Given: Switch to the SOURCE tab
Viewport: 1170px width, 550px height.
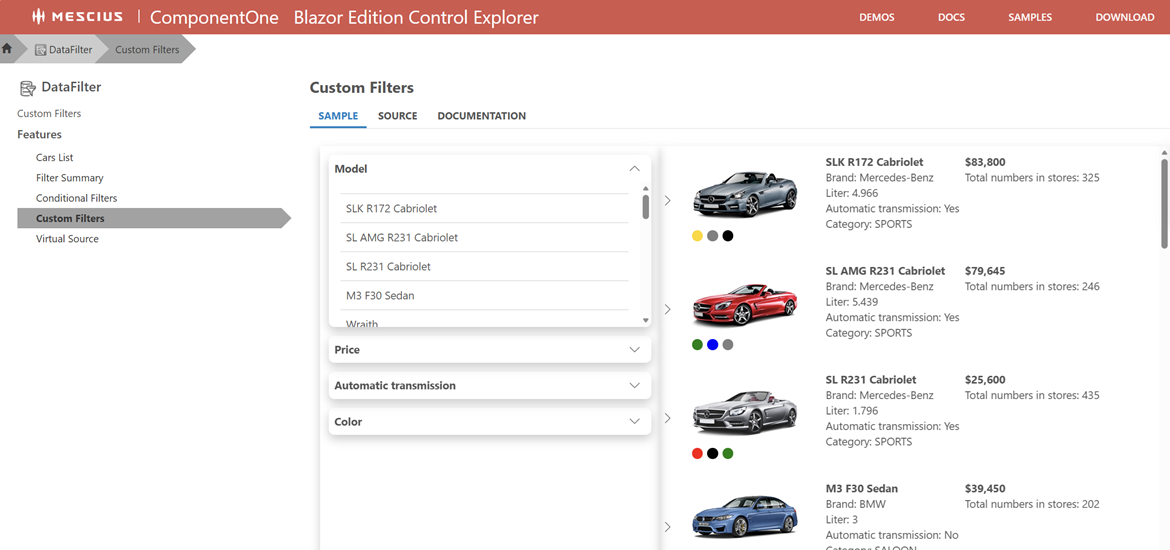Looking at the screenshot, I should (398, 116).
